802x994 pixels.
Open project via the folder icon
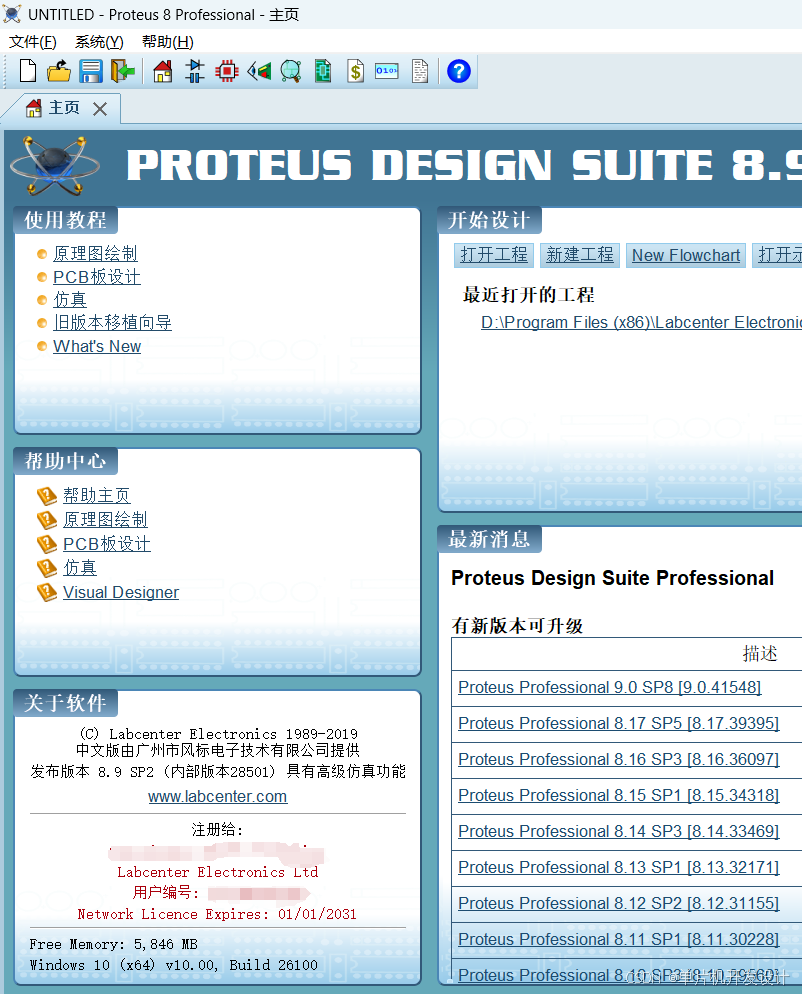click(x=59, y=71)
